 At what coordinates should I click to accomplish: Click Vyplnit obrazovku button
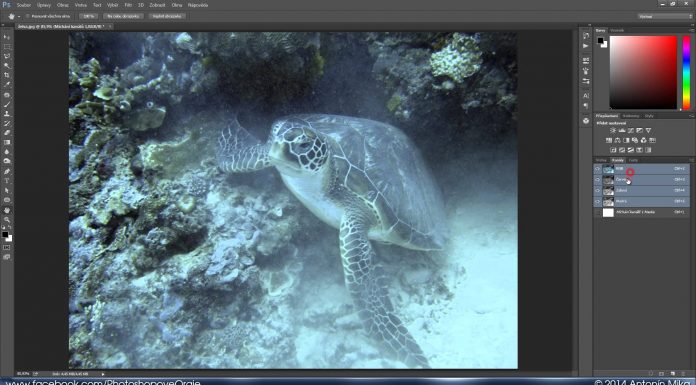point(167,16)
